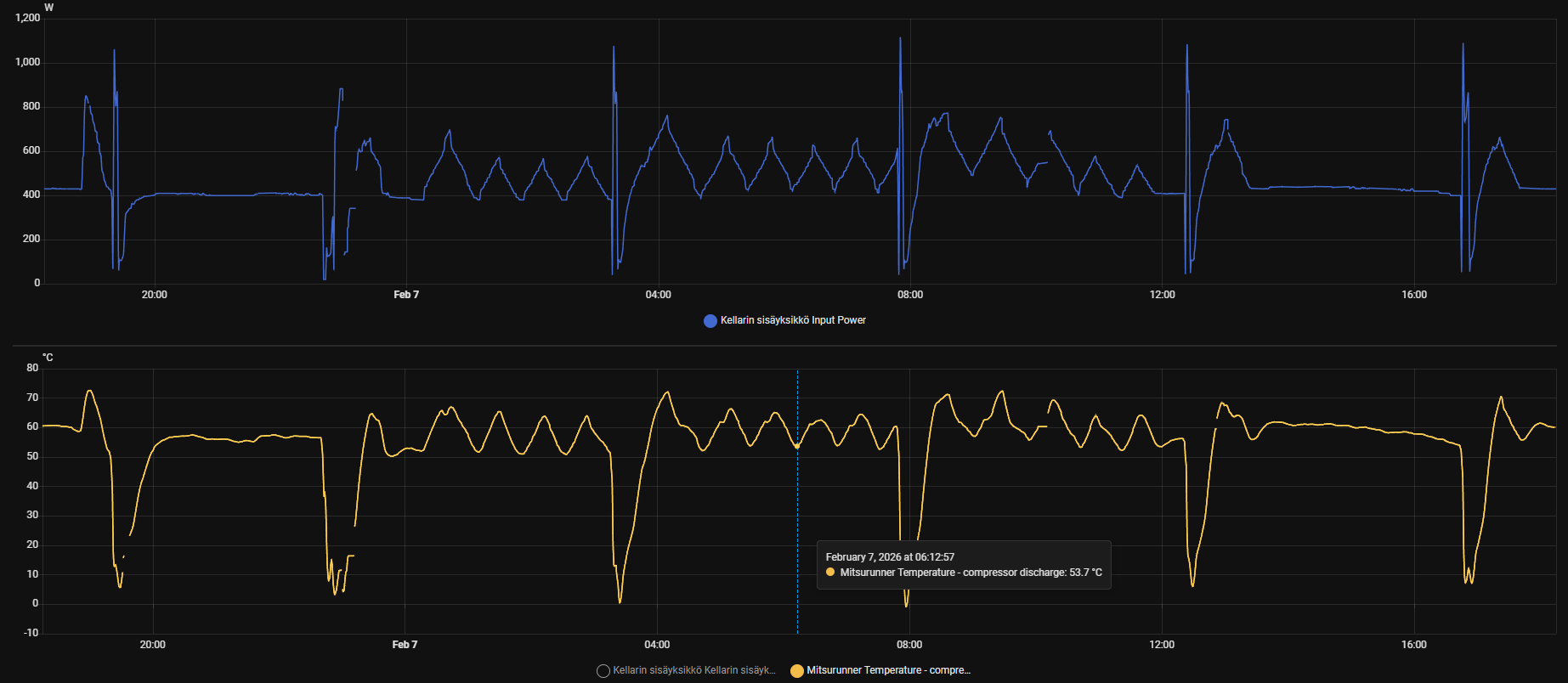Click the 'Feb 7' label on the temperature chart
The width and height of the screenshot is (1568, 683).
coord(405,645)
